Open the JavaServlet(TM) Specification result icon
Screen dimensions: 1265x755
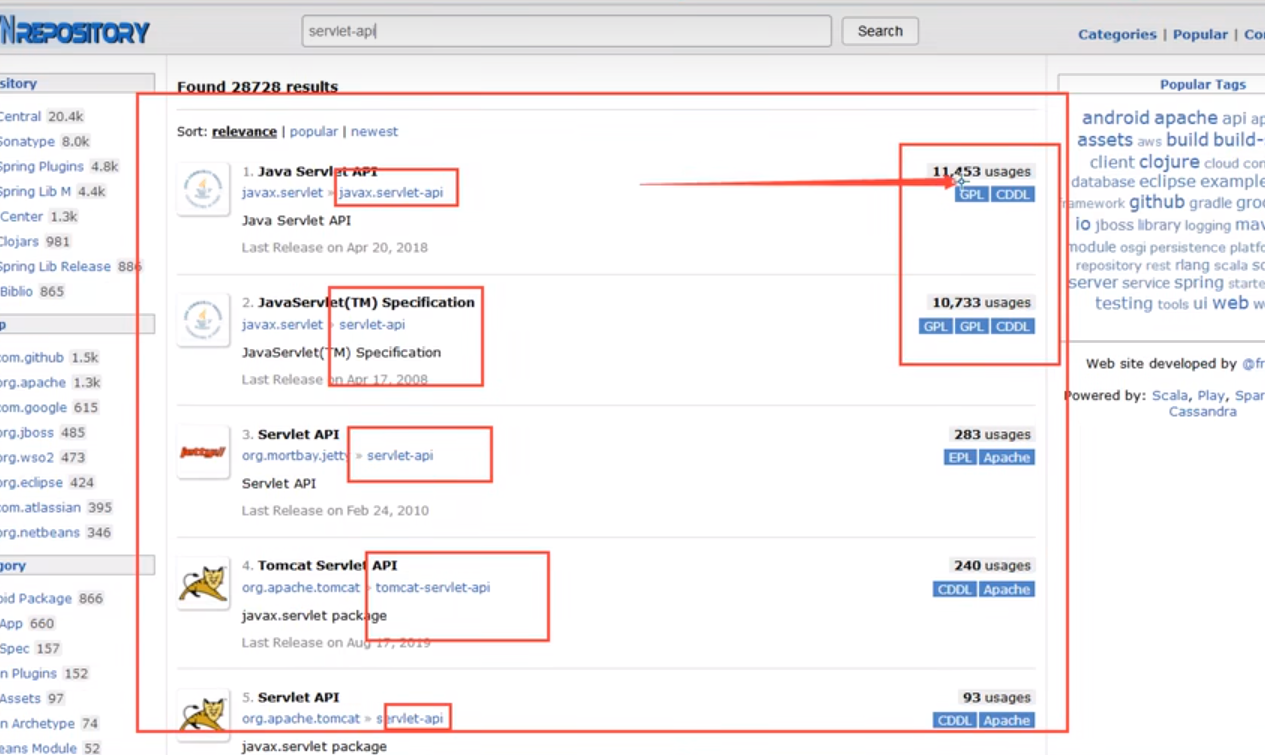coord(203,321)
